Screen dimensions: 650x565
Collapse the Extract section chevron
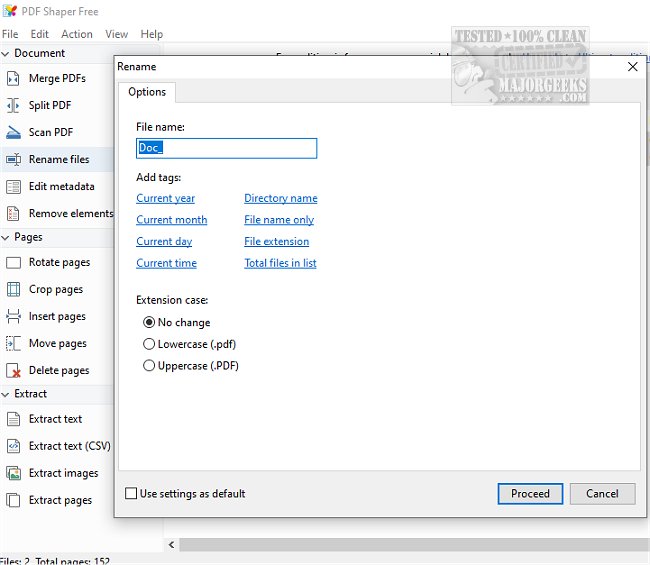pyautogui.click(x=5, y=394)
